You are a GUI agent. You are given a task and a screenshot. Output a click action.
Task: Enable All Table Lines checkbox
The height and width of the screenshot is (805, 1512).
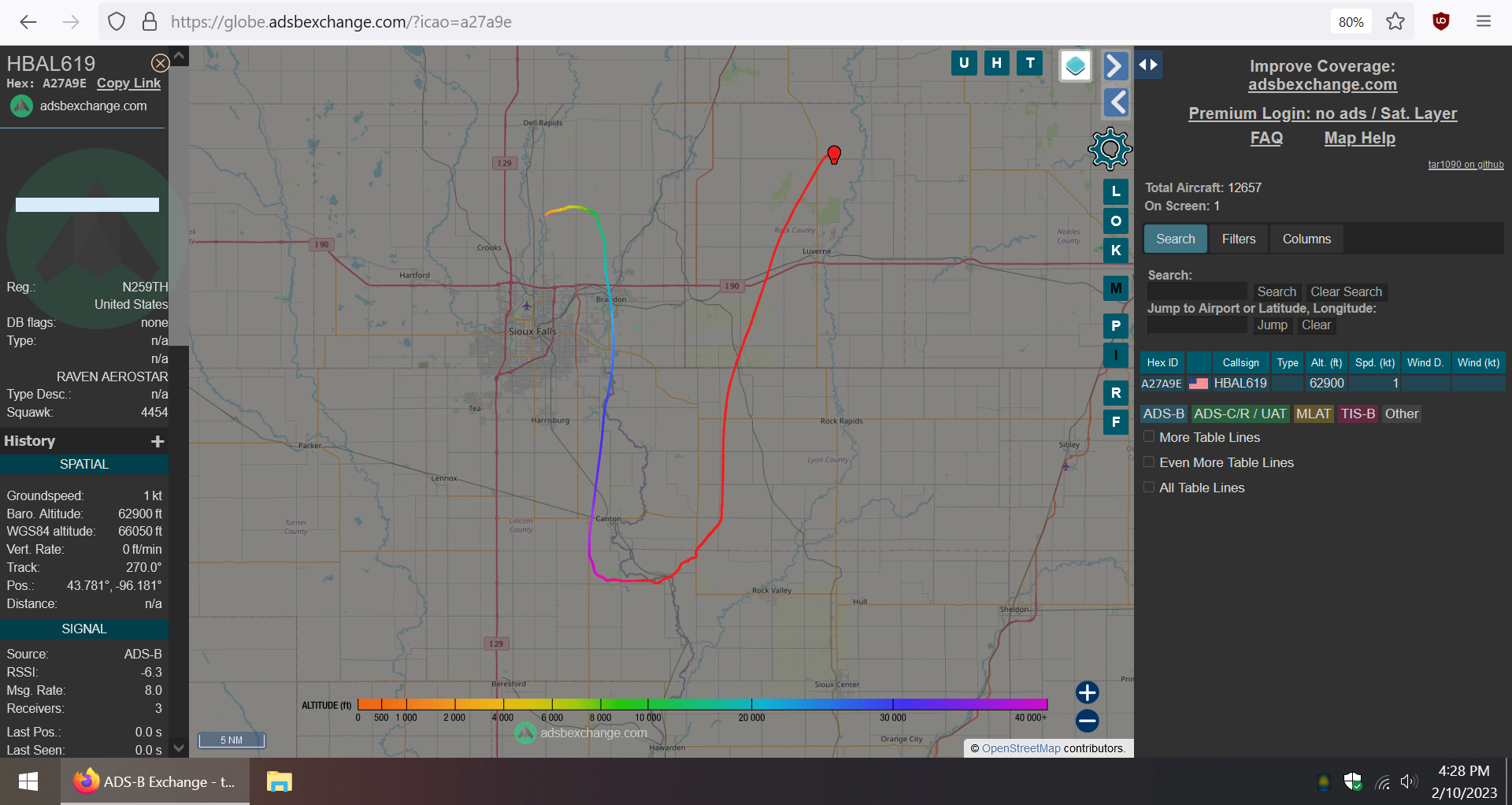1149,487
